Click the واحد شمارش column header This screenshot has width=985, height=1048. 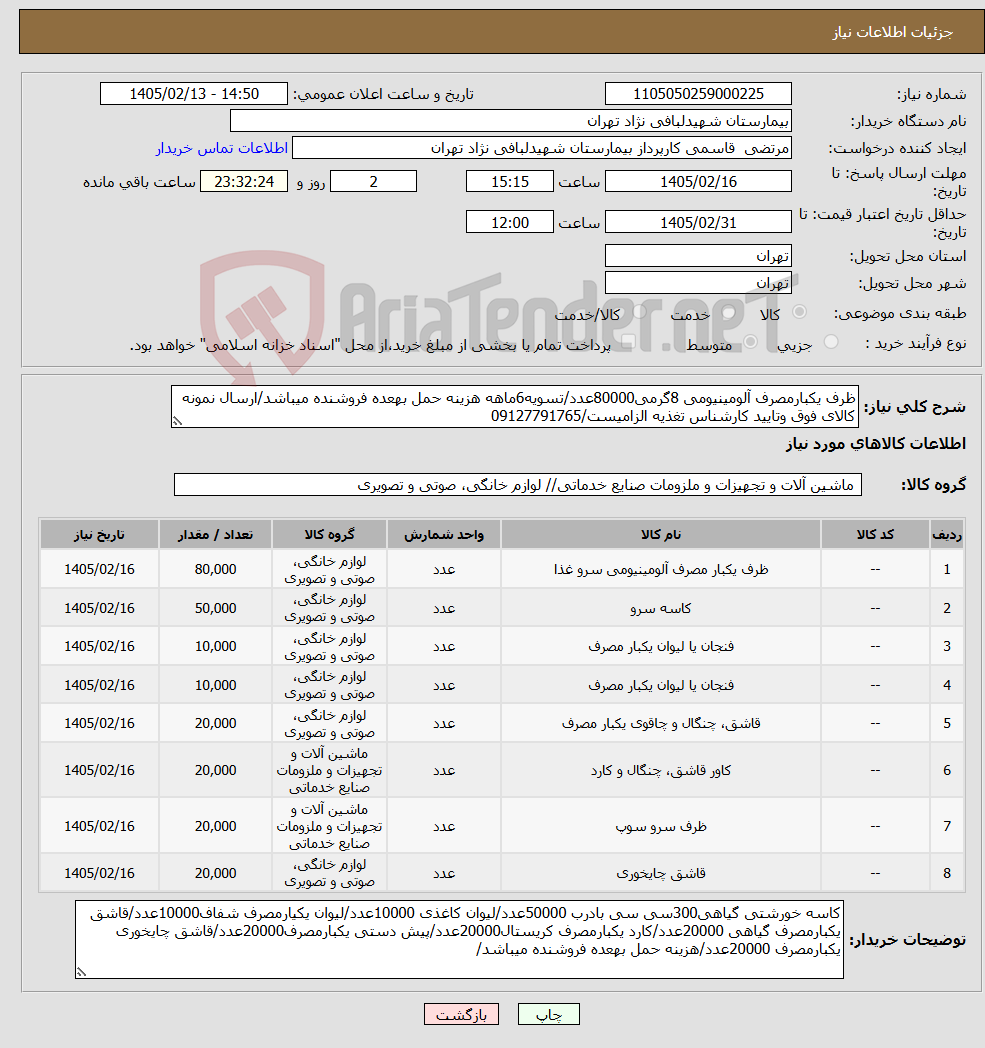click(444, 535)
